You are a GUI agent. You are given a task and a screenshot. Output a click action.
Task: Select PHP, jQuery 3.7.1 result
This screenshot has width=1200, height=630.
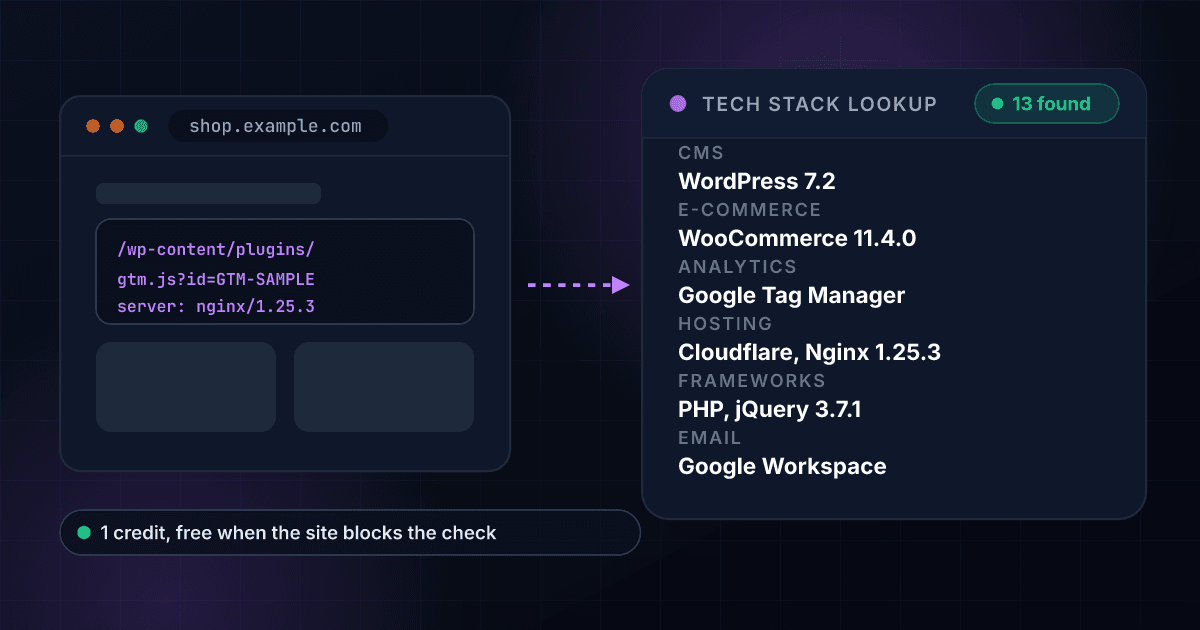(770, 409)
